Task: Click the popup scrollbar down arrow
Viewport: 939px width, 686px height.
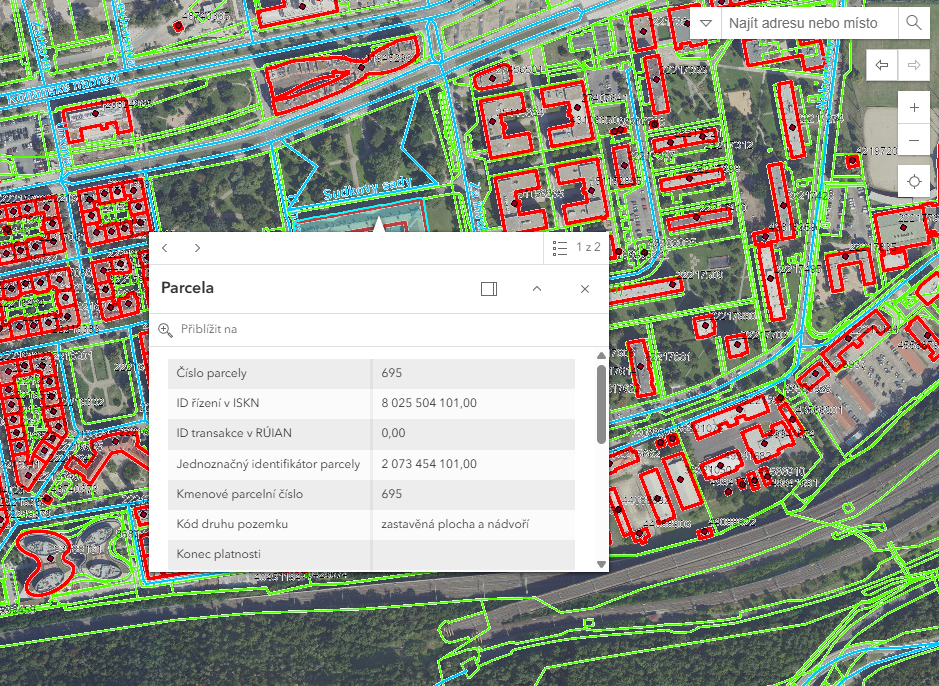Action: click(601, 564)
